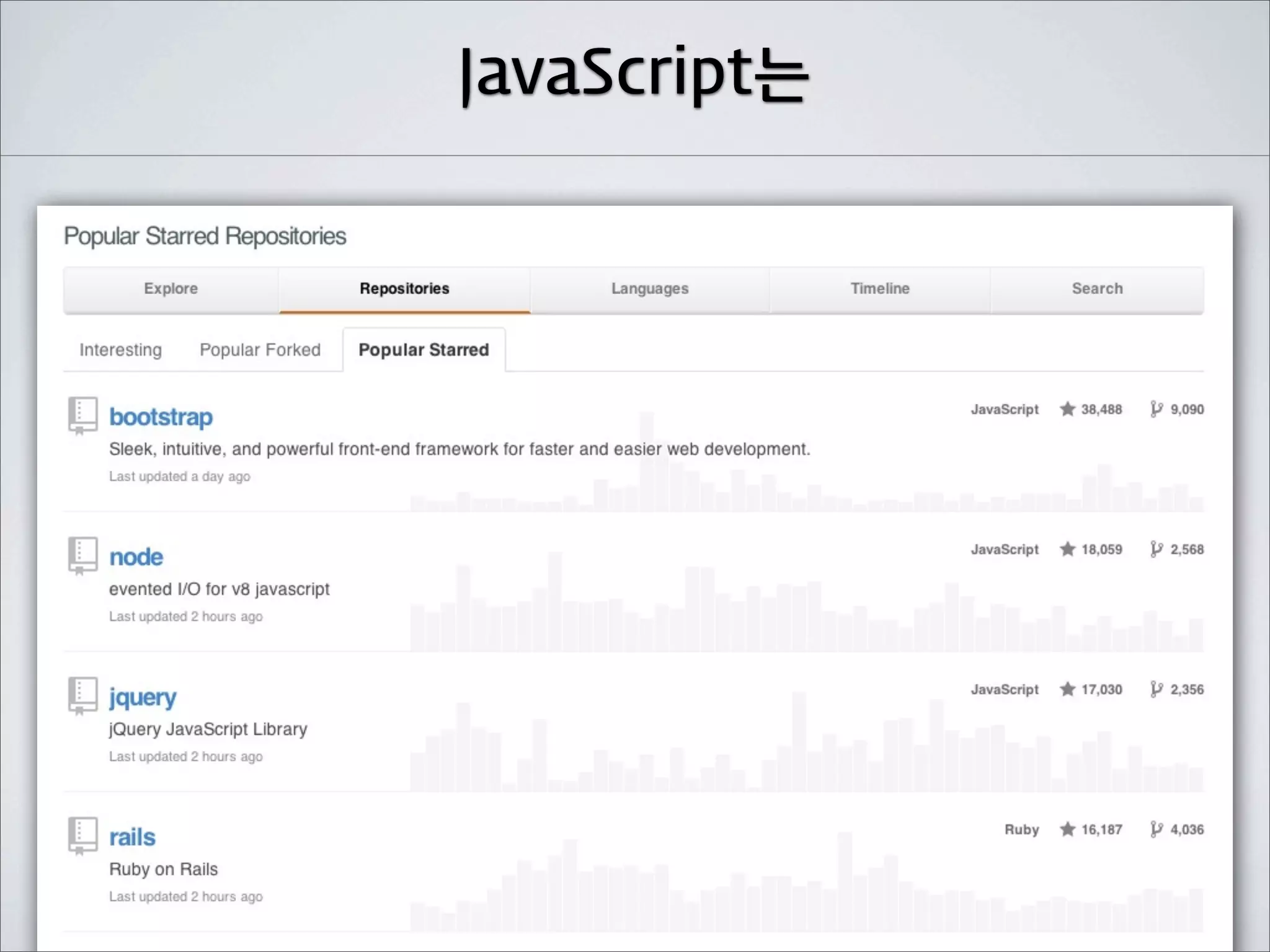
Task: Open the bootstrap repository link
Action: [x=161, y=417]
